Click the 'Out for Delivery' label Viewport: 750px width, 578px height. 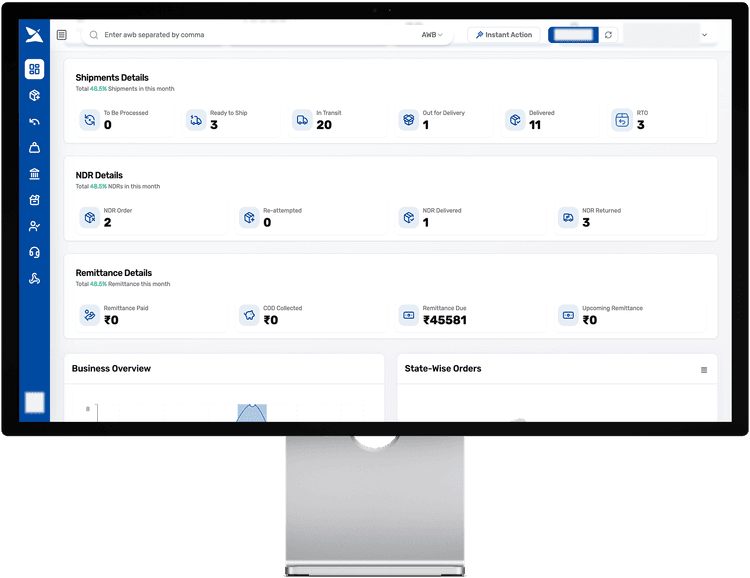pos(443,113)
